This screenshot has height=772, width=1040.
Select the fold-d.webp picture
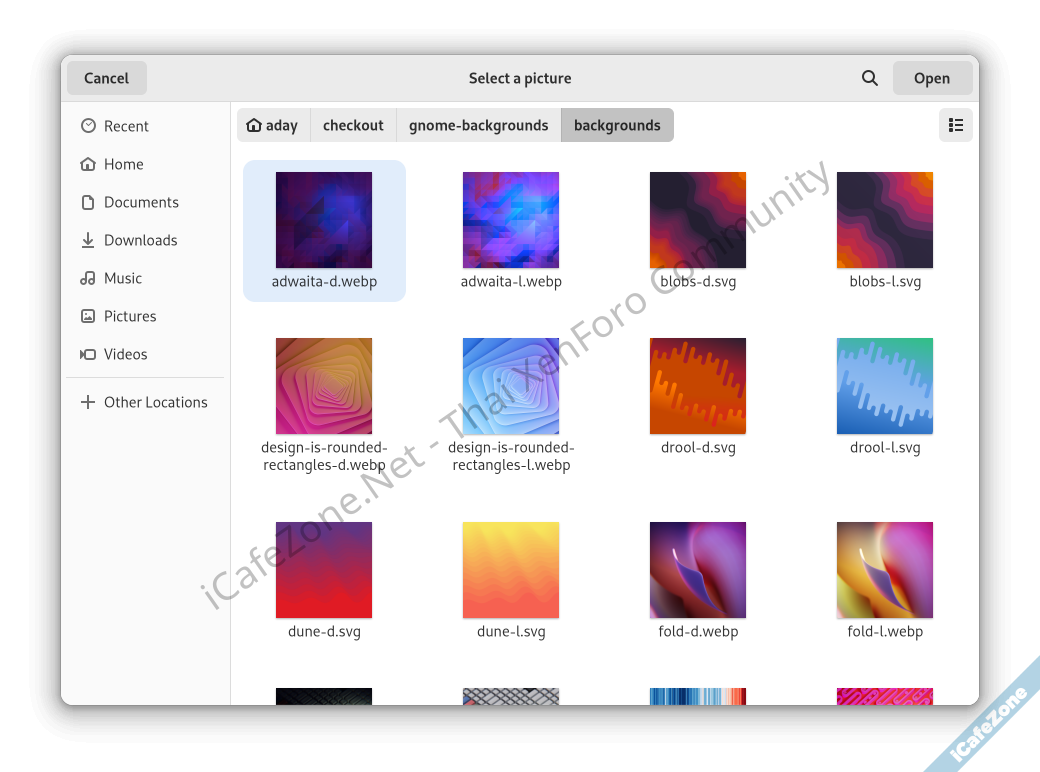tap(698, 570)
